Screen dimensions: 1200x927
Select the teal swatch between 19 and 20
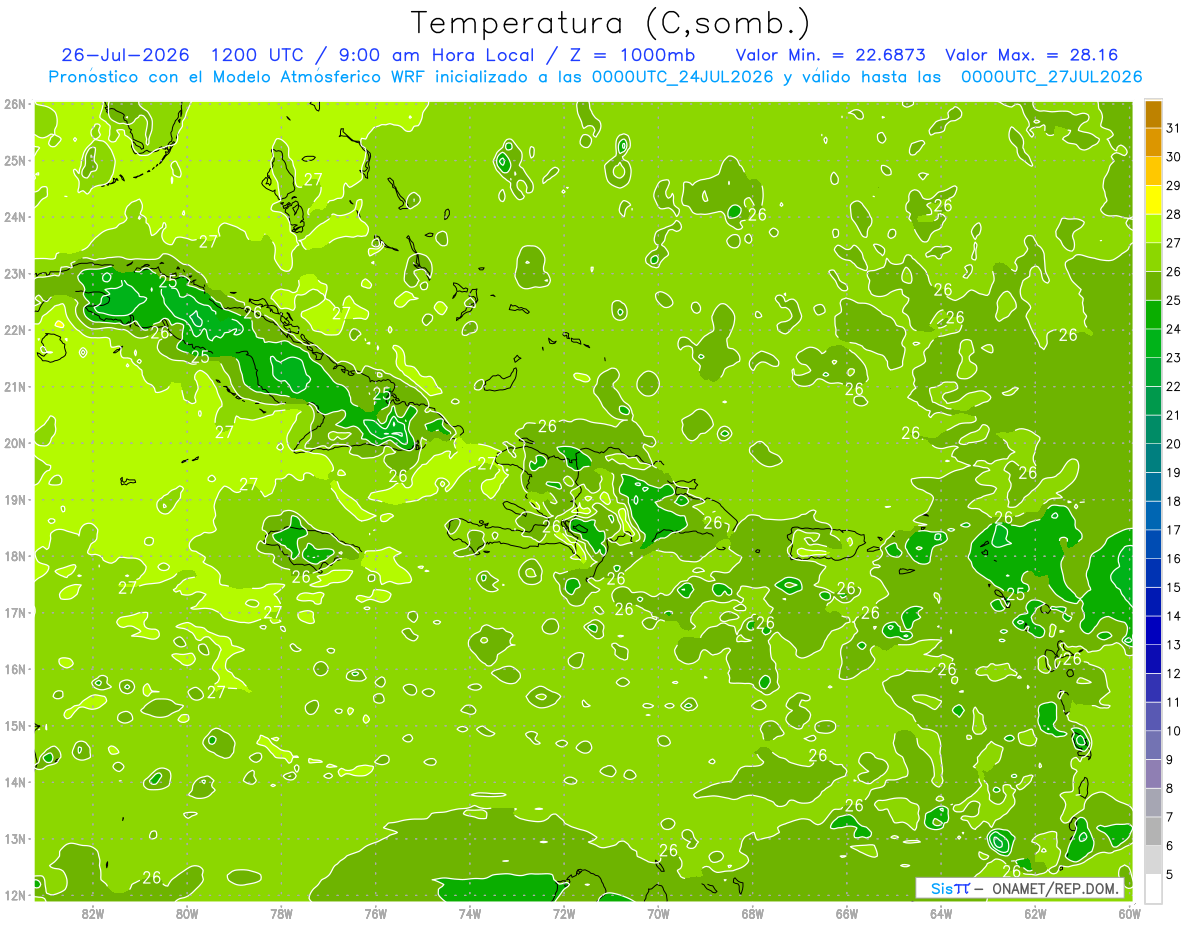pos(1153,458)
